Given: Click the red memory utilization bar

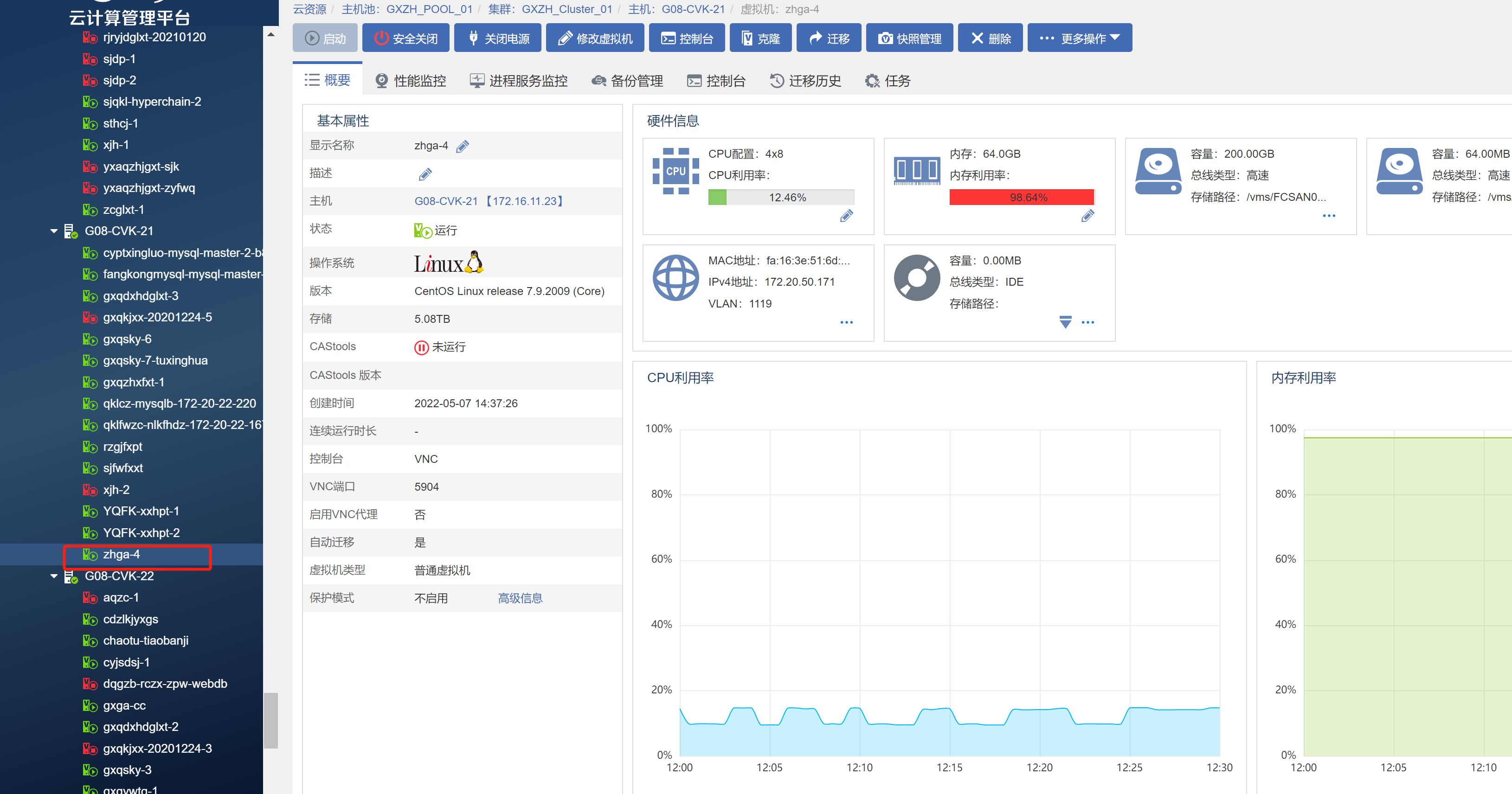Looking at the screenshot, I should click(x=1021, y=197).
